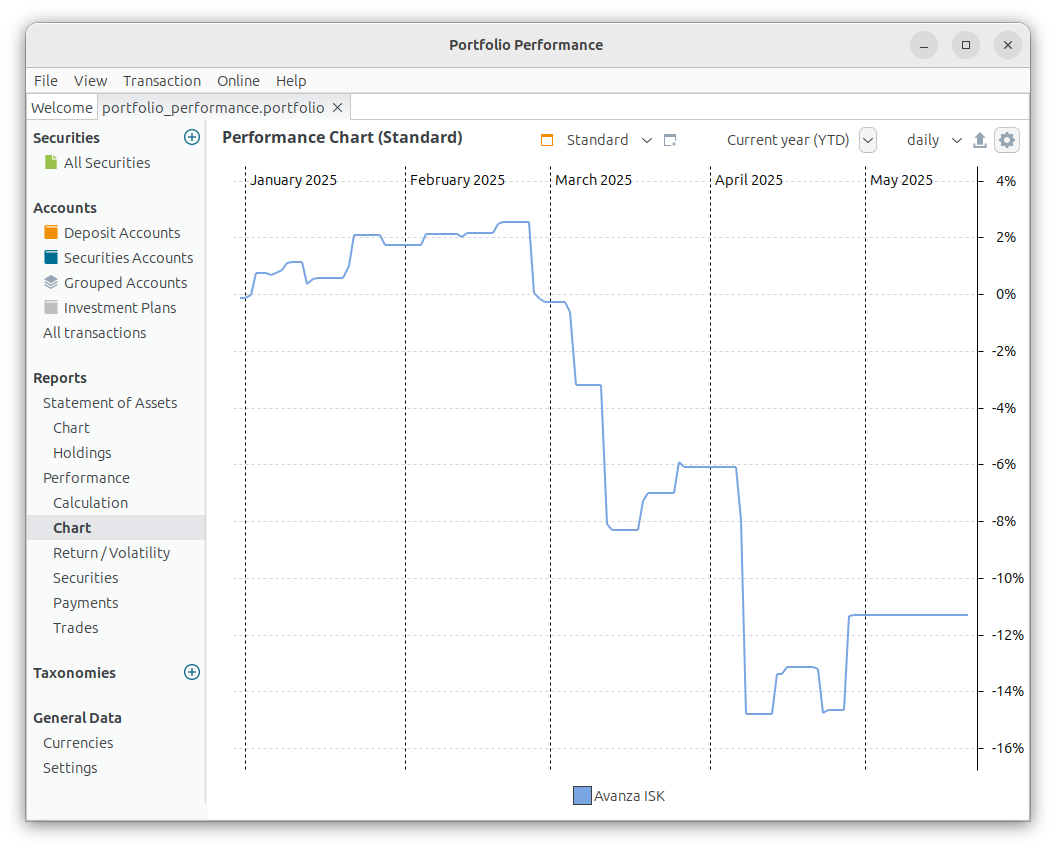Open chart configuration gear settings
This screenshot has height=850, width=1056.
tap(1007, 140)
